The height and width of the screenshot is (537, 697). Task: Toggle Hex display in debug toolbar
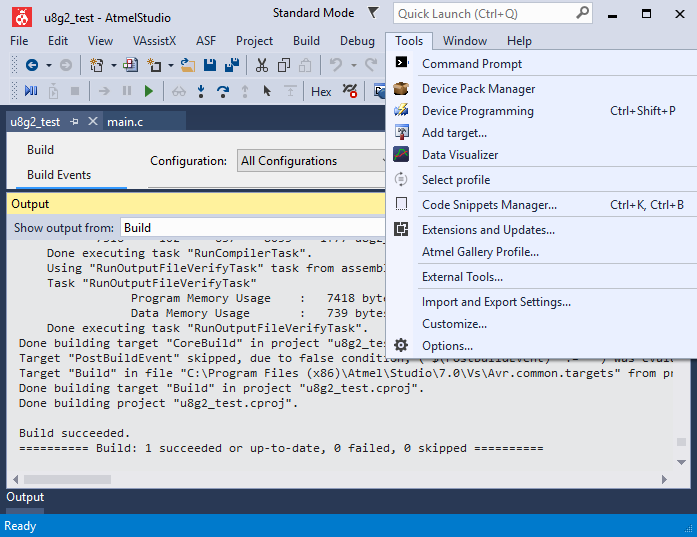point(321,91)
